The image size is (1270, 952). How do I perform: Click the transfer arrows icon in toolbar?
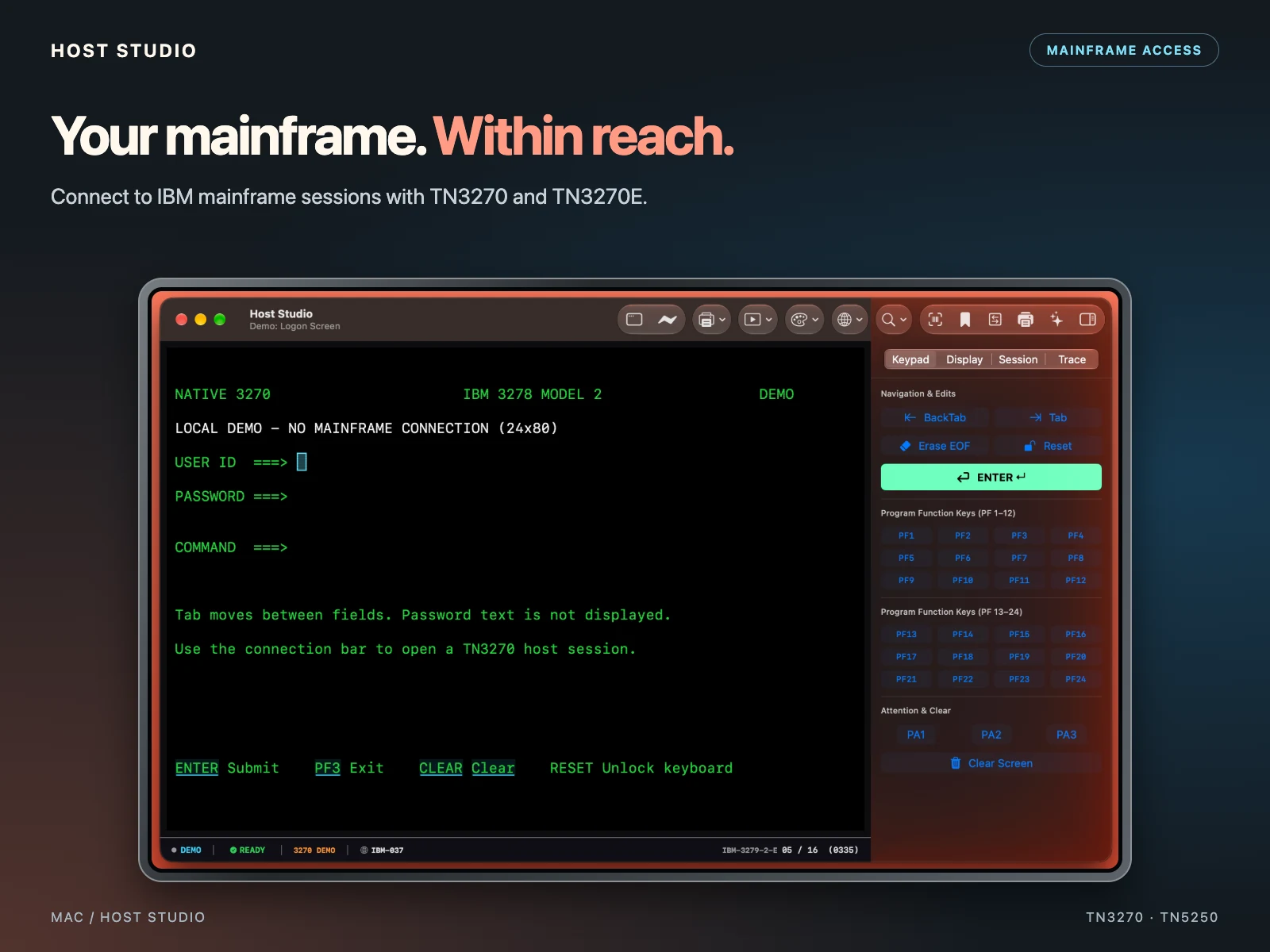tap(995, 320)
